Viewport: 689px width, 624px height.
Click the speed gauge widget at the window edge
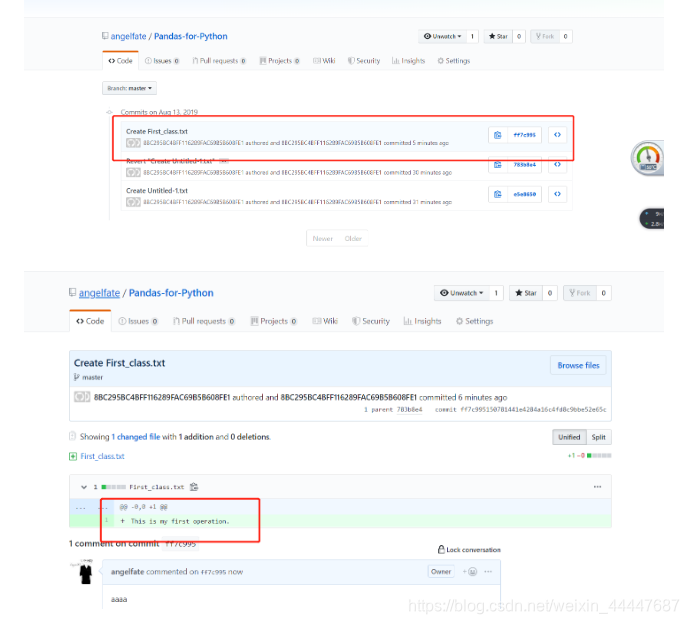647,158
